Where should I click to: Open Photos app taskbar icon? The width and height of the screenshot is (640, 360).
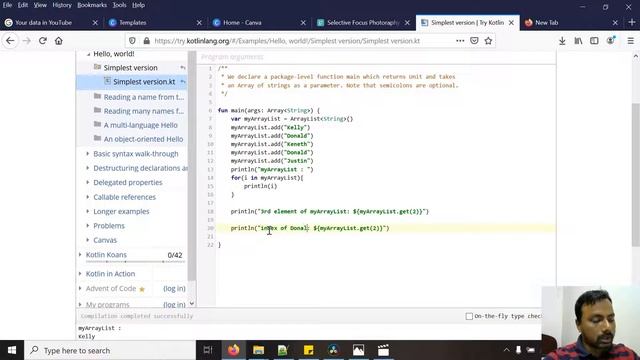click(358, 350)
